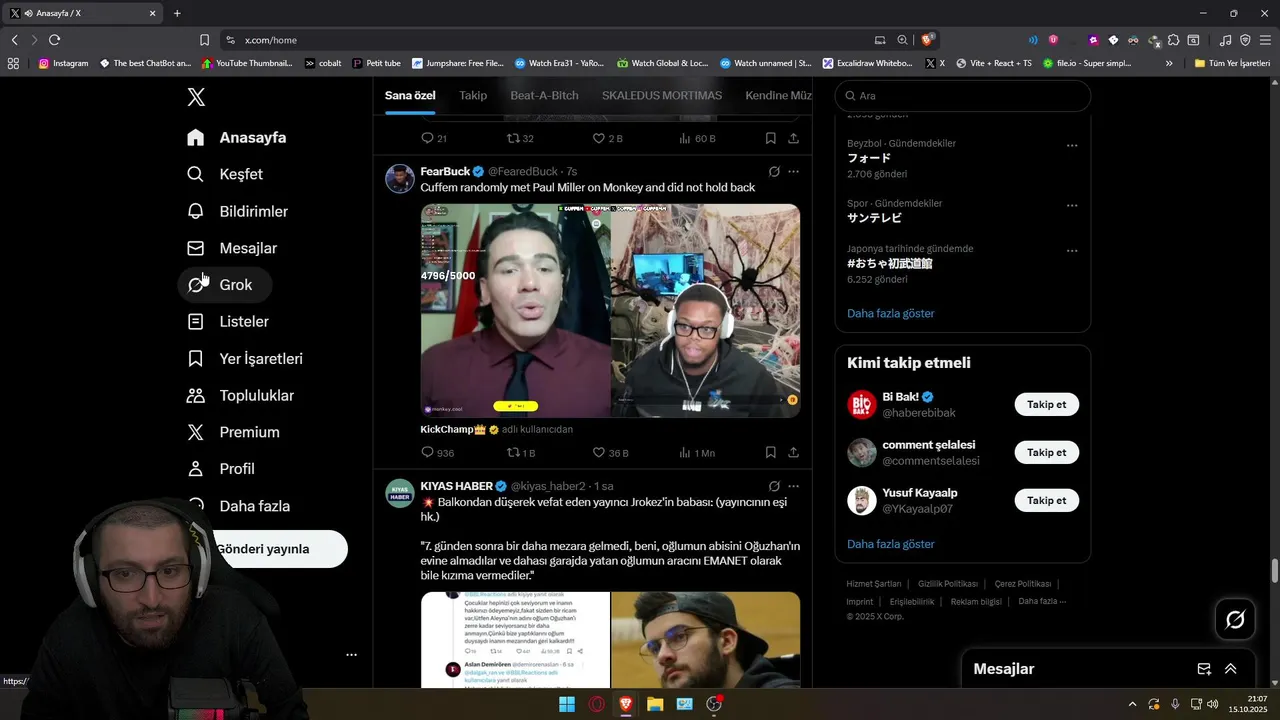The width and height of the screenshot is (1280, 720).
Task: Open more options for サンテレビ trend
Action: [1072, 206]
